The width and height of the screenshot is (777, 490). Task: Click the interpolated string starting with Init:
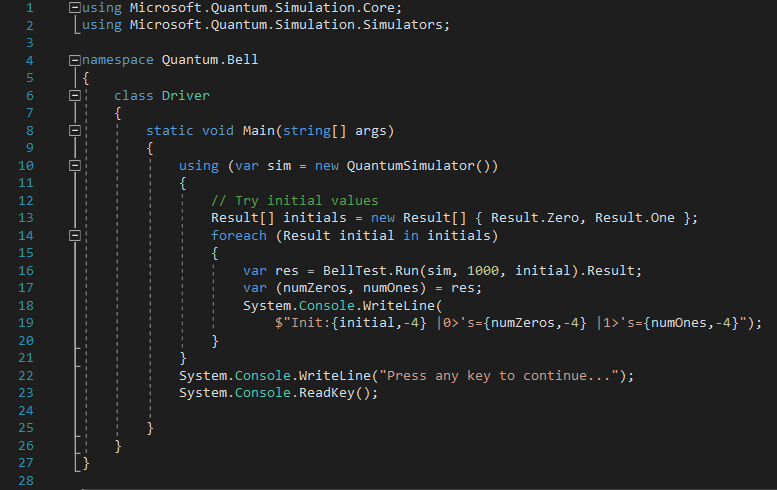510,323
